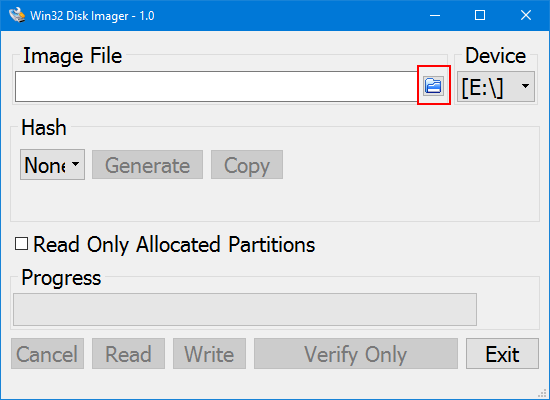Screen dimensions: 550x400
Task: Click the Win32 Disk Imager app icon
Action: coord(17,15)
